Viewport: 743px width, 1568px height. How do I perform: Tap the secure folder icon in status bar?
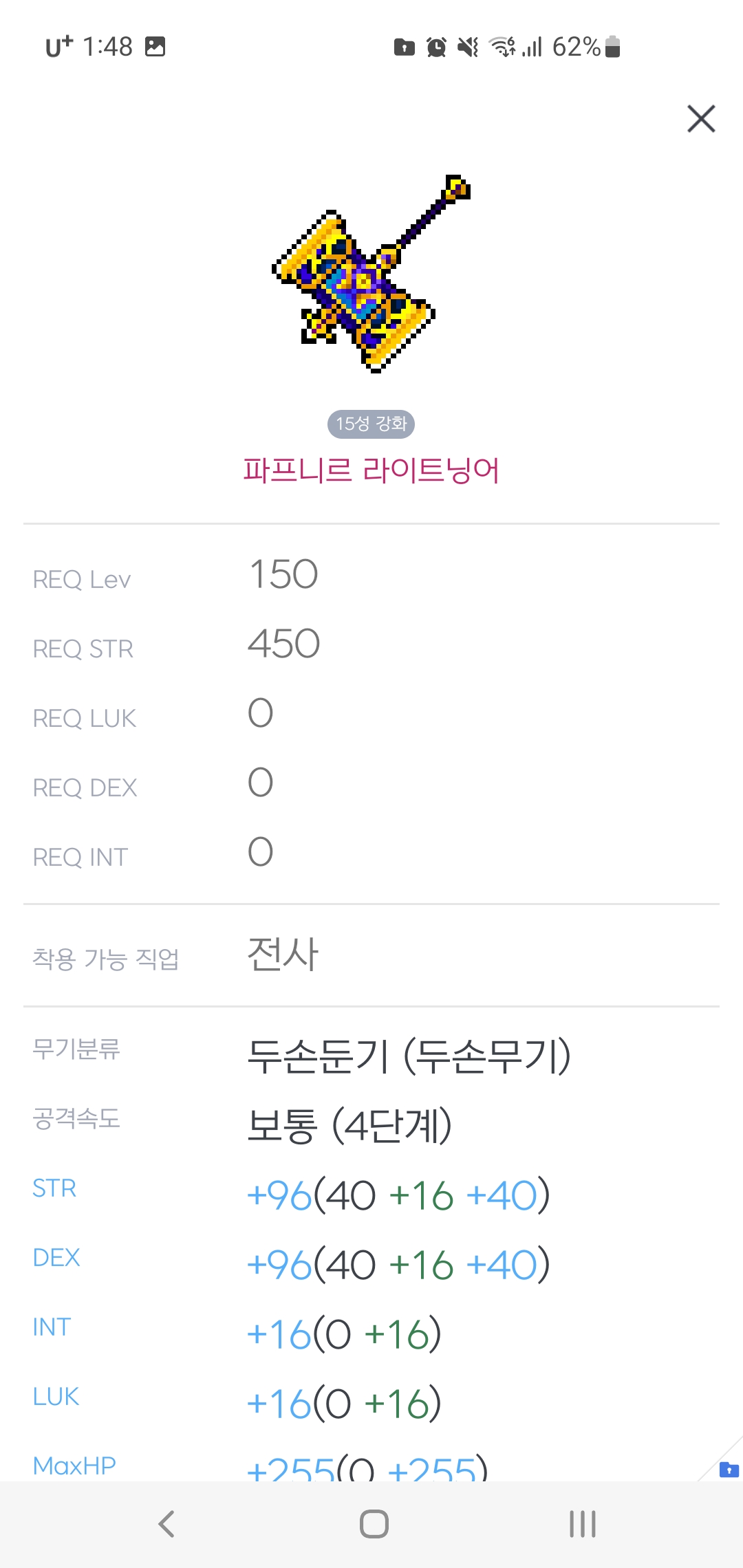[404, 47]
